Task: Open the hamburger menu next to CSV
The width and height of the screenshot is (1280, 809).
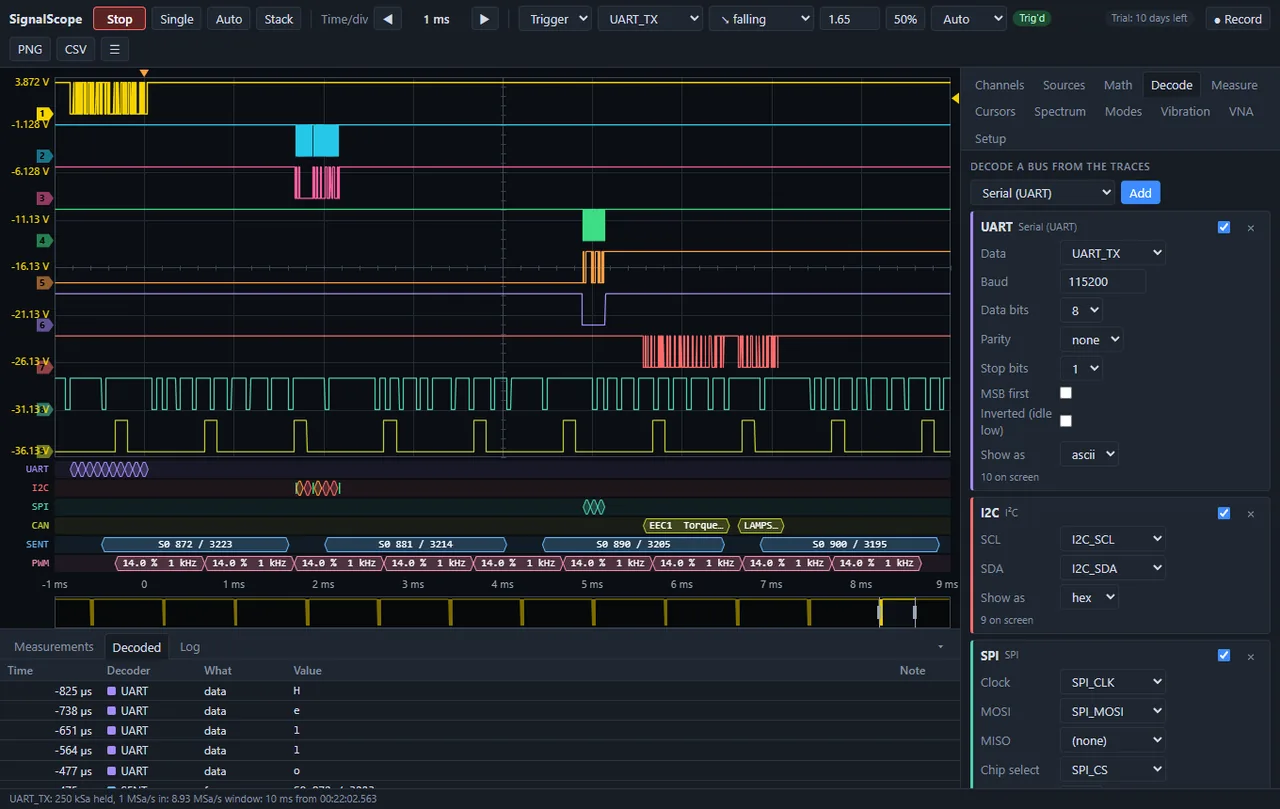Action: pos(114,49)
